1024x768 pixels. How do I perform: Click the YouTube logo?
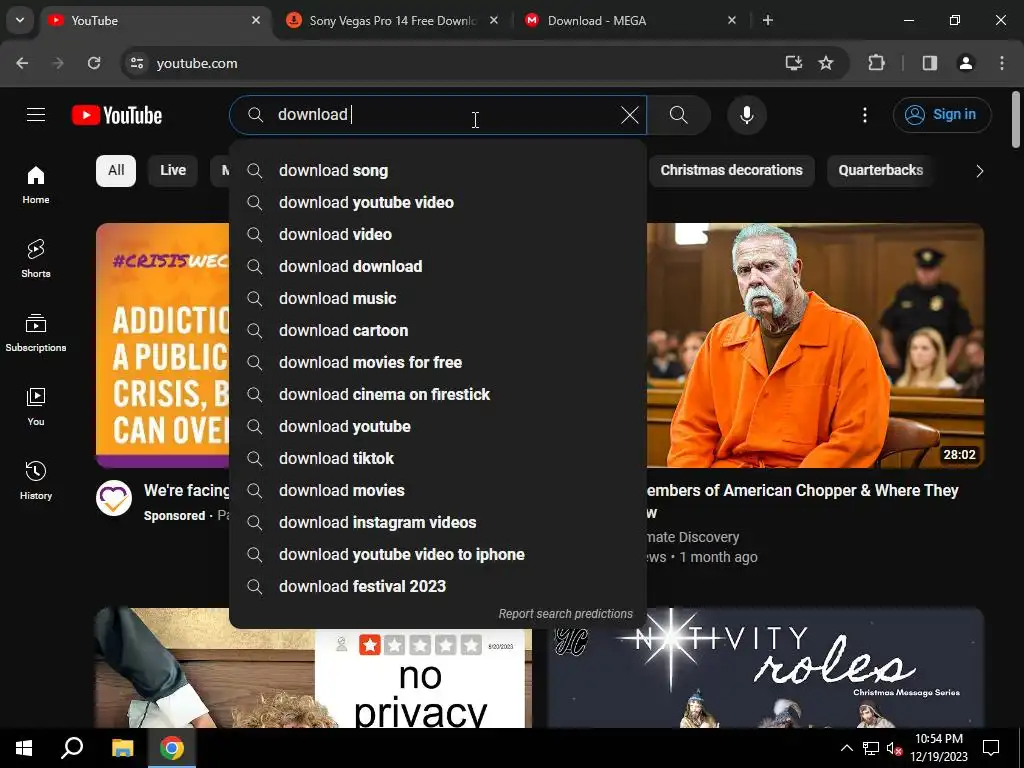pos(117,115)
